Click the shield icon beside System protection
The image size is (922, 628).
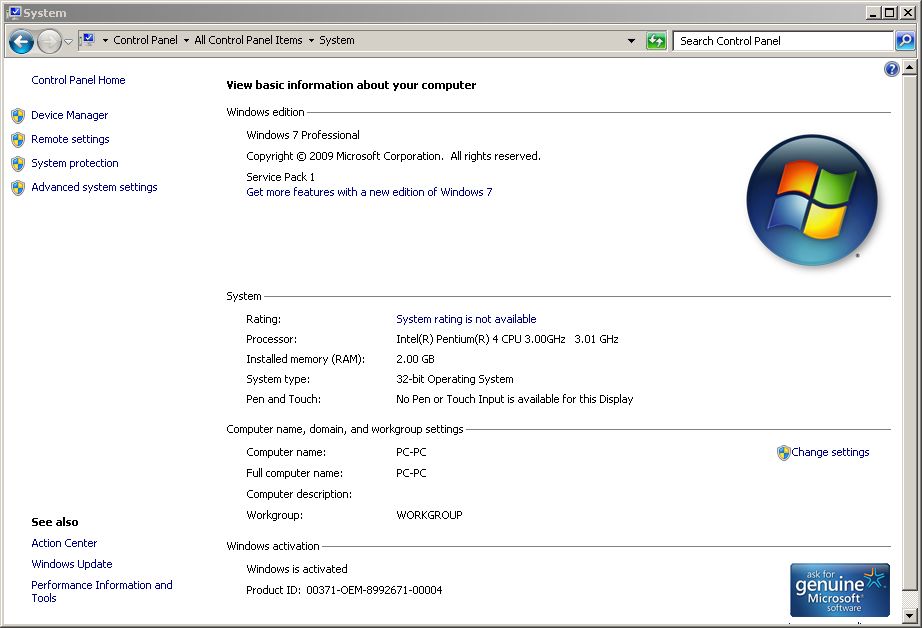point(18,163)
